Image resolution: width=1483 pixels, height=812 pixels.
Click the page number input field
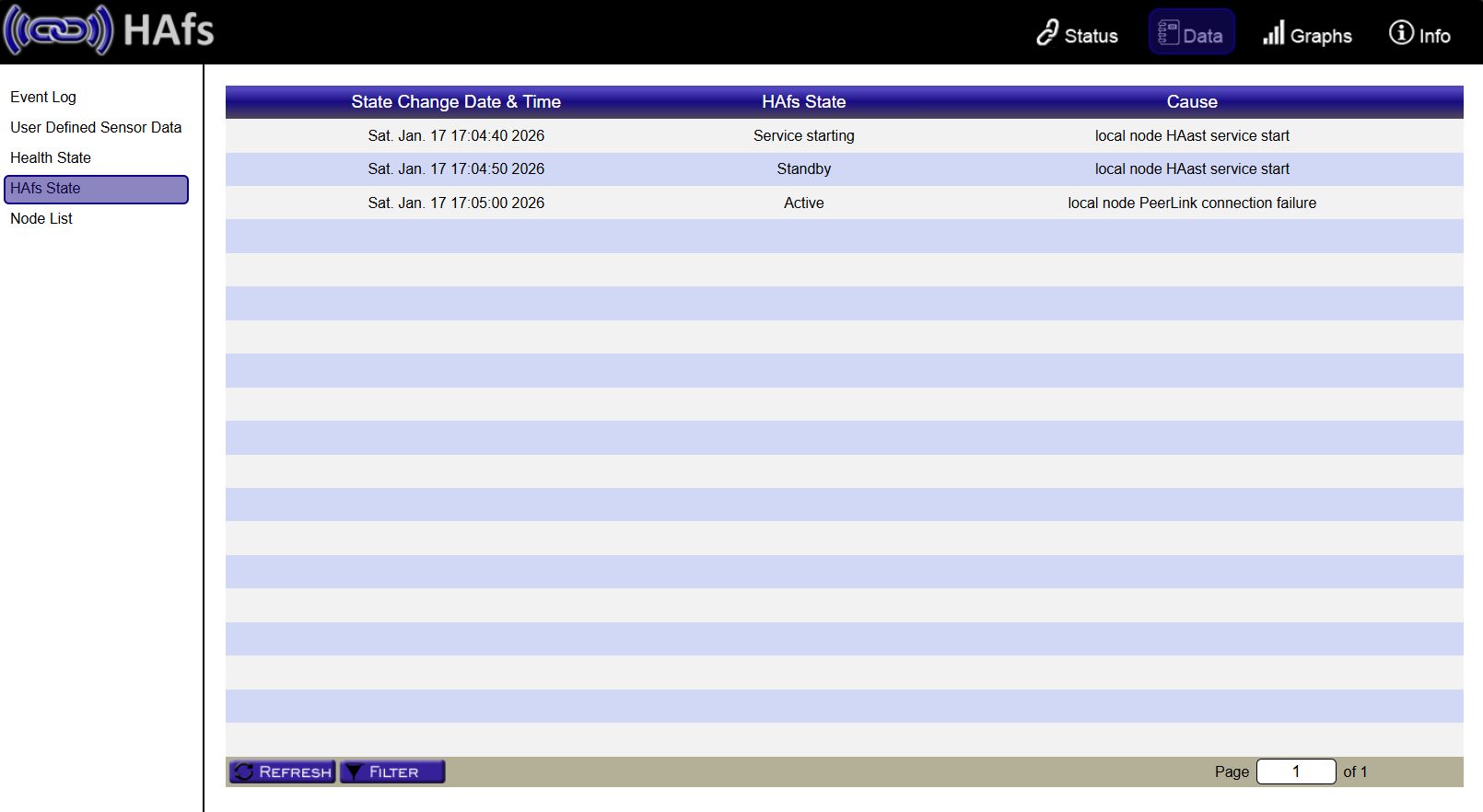click(x=1295, y=771)
